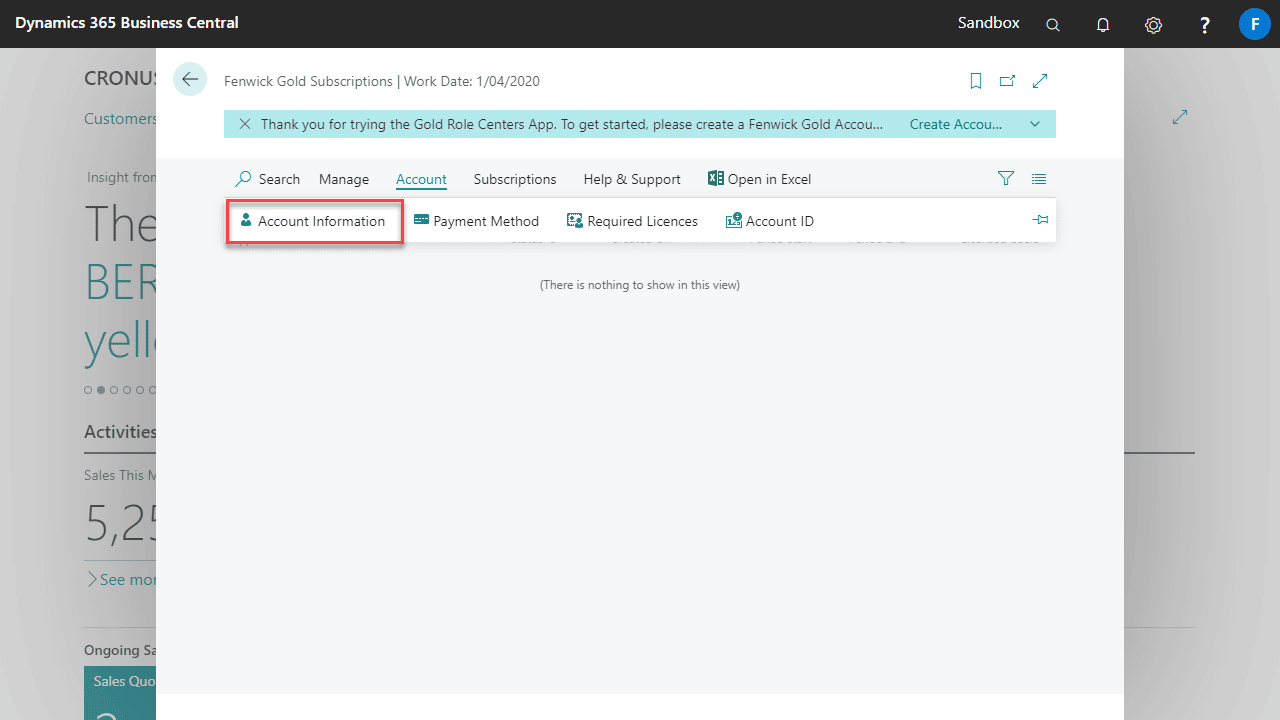Viewport: 1280px width, 720px height.
Task: Open Required Licences
Action: (x=632, y=221)
